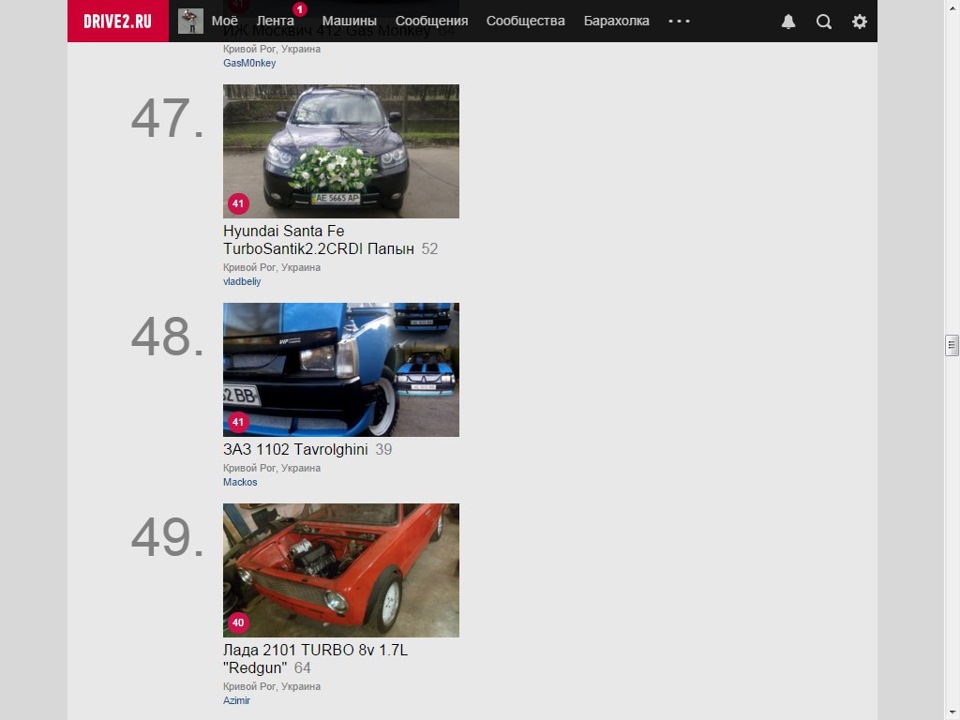Visit the Azimir user profile
The image size is (960, 720).
236,700
